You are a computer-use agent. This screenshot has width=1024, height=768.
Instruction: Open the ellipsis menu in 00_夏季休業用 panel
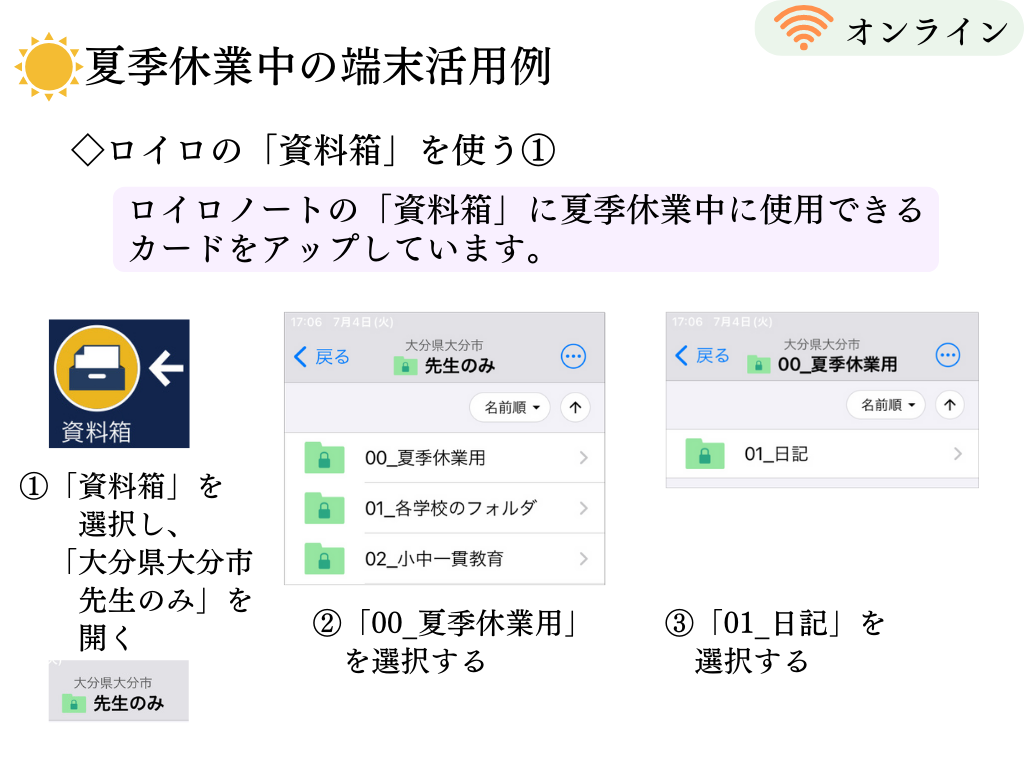coord(948,355)
